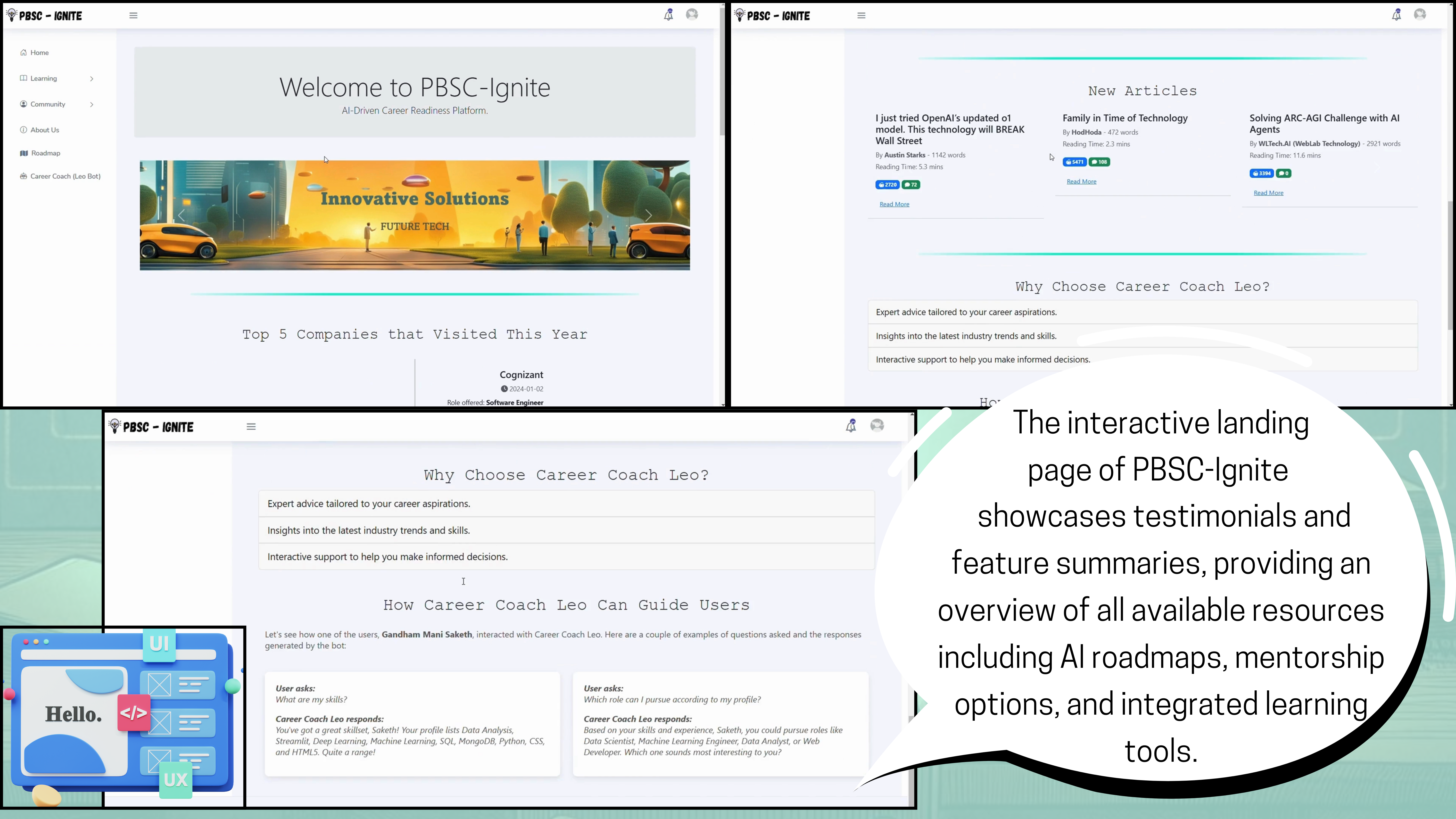Open the hamburger navigation menu

(133, 15)
